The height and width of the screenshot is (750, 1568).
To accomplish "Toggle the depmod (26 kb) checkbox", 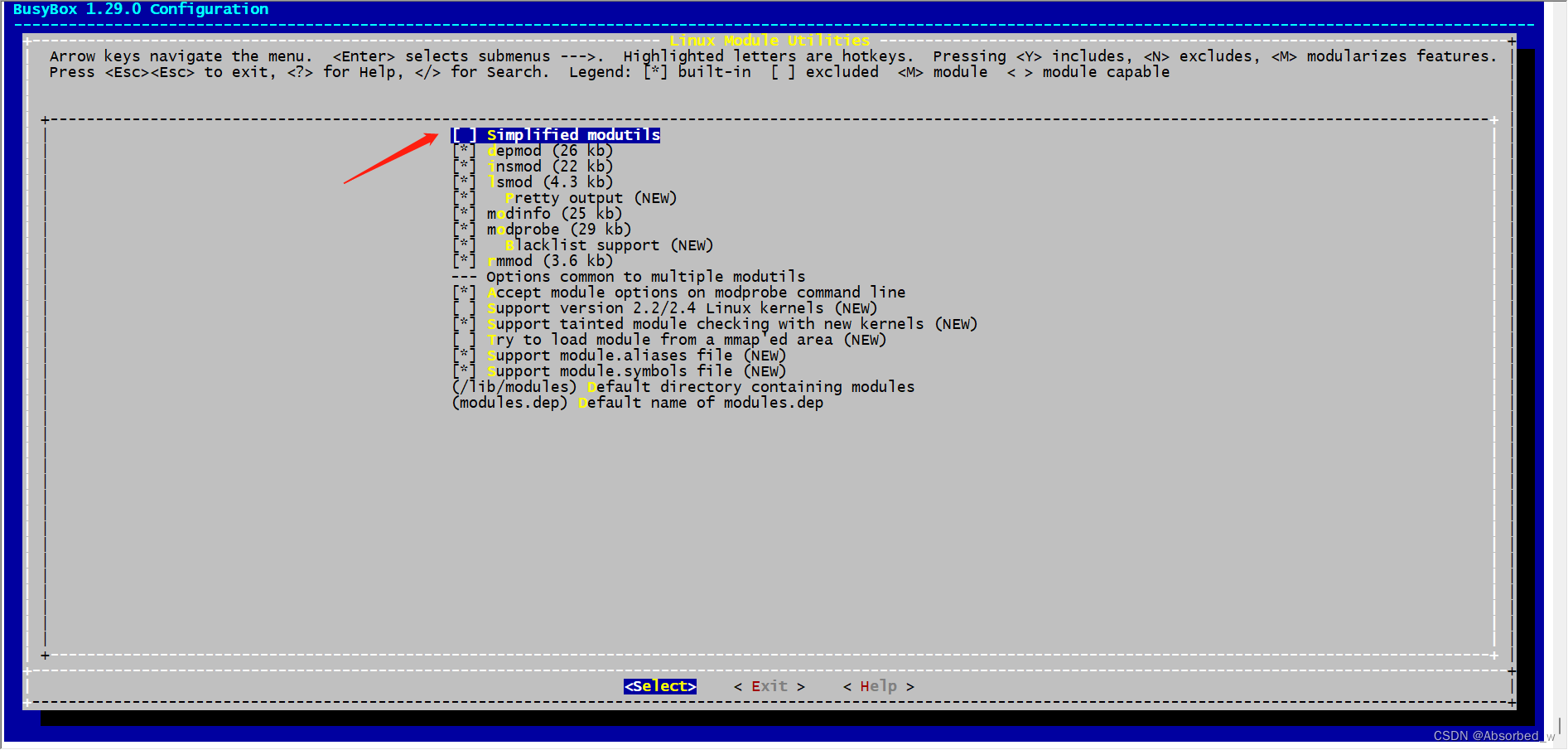I will pyautogui.click(x=464, y=151).
